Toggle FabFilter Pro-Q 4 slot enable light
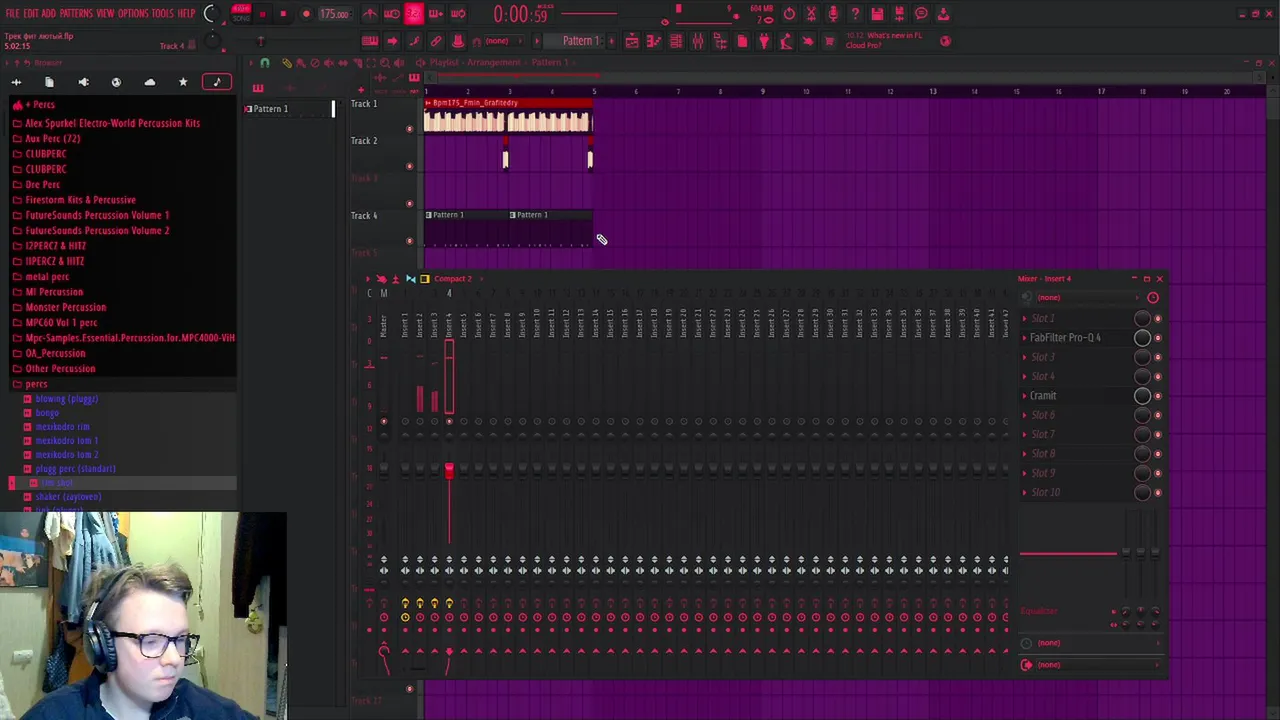Screen dimensions: 1280x720 (x=1158, y=338)
